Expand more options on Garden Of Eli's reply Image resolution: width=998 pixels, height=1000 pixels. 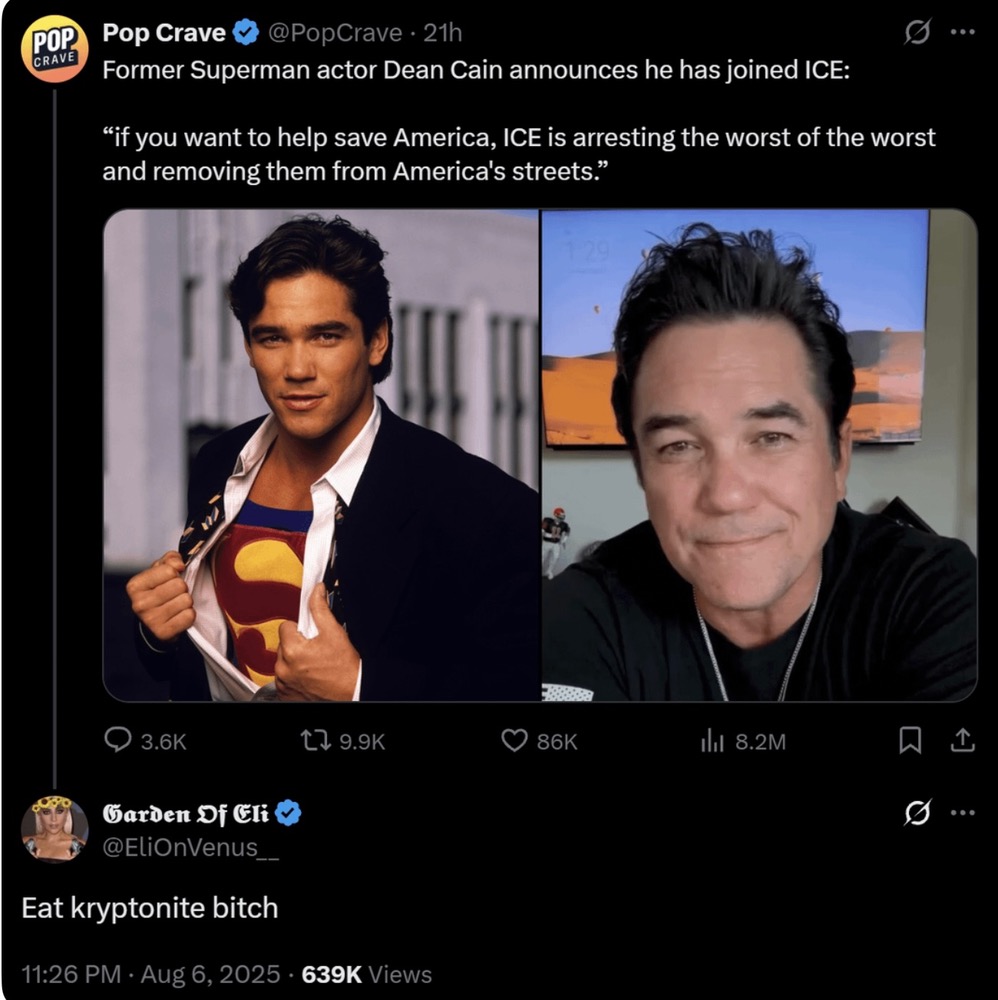pos(962,814)
